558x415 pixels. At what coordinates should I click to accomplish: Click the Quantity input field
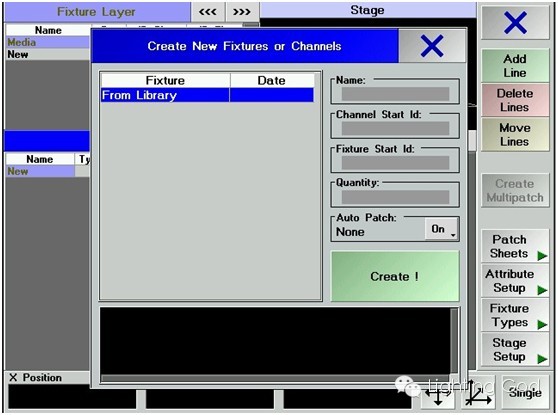395,197
